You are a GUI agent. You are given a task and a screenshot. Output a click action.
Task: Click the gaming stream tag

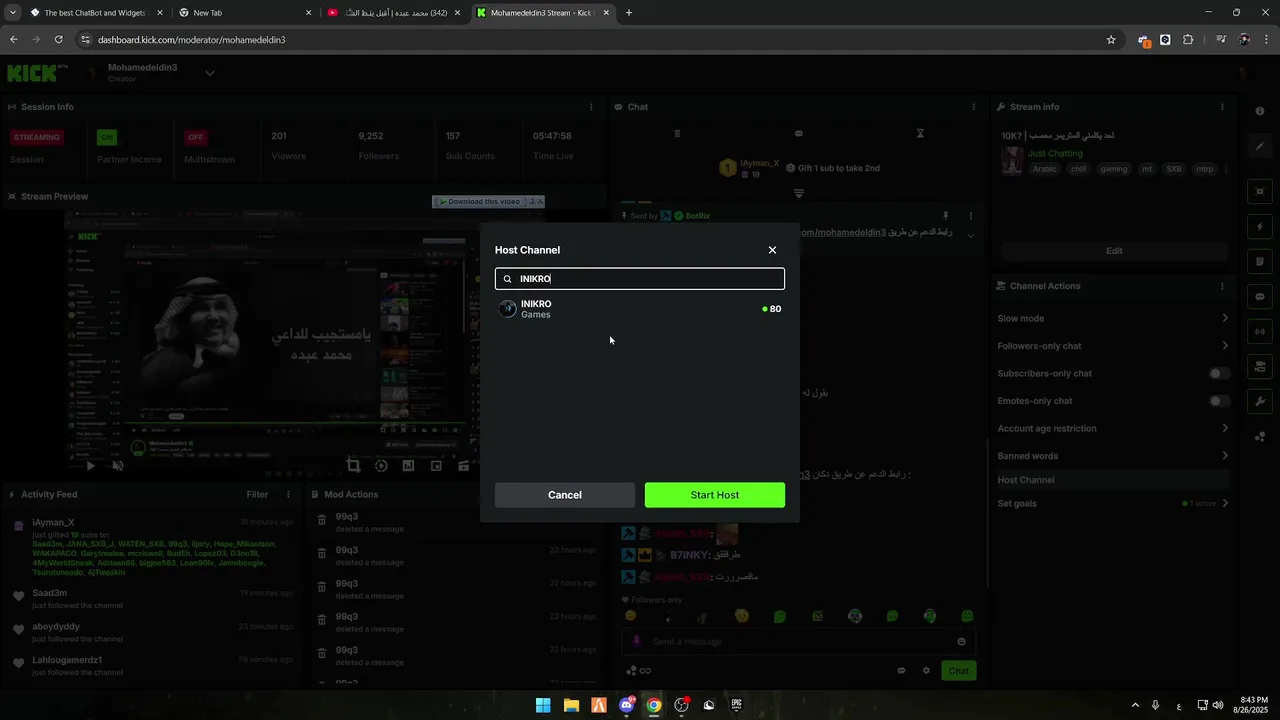(x=1114, y=169)
